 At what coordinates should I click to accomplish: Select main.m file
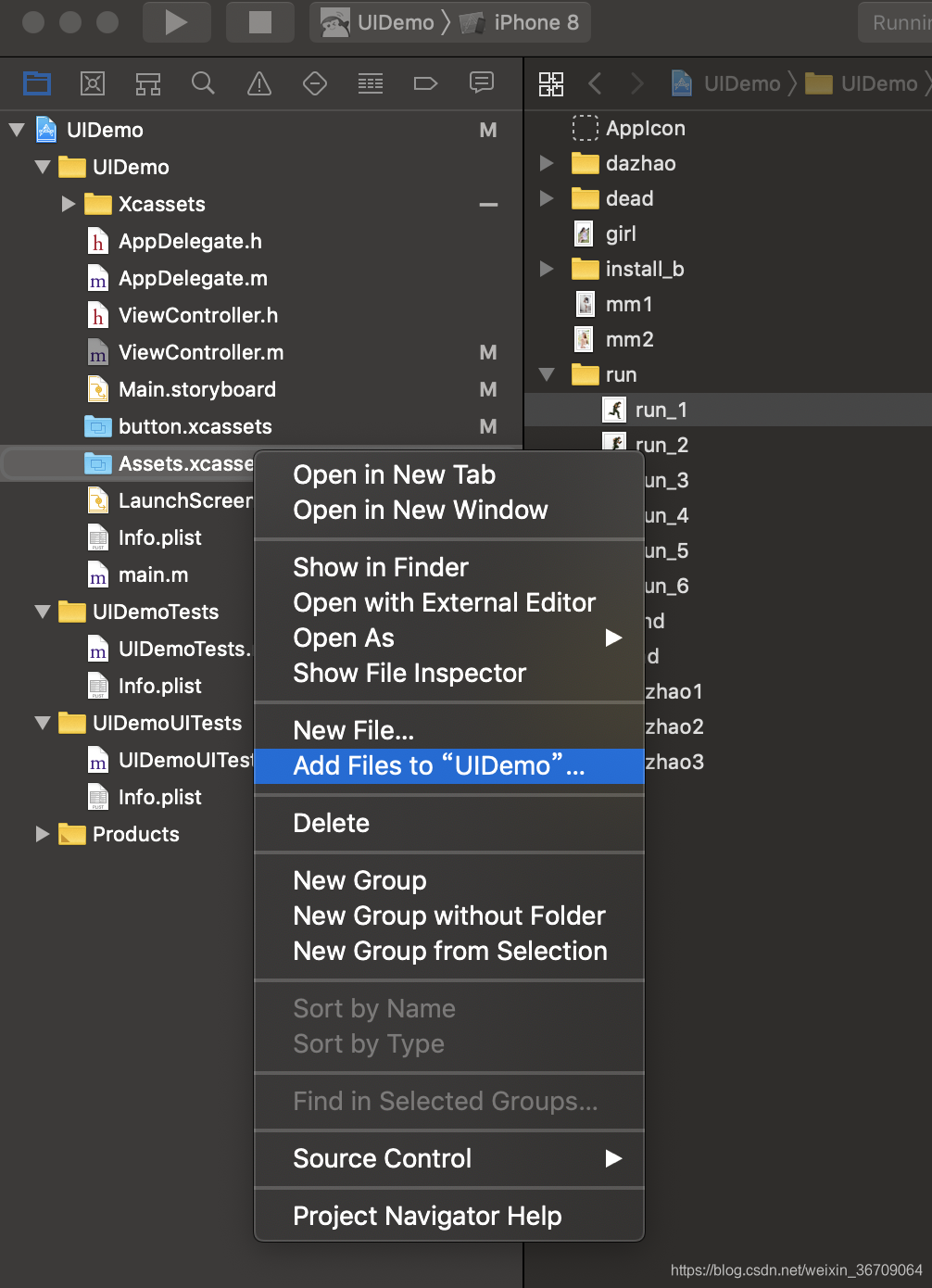click(x=153, y=575)
